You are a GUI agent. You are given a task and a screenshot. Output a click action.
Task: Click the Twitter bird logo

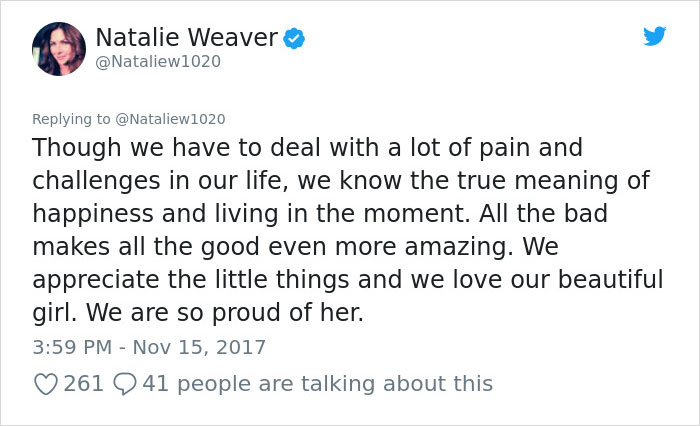pyautogui.click(x=655, y=36)
